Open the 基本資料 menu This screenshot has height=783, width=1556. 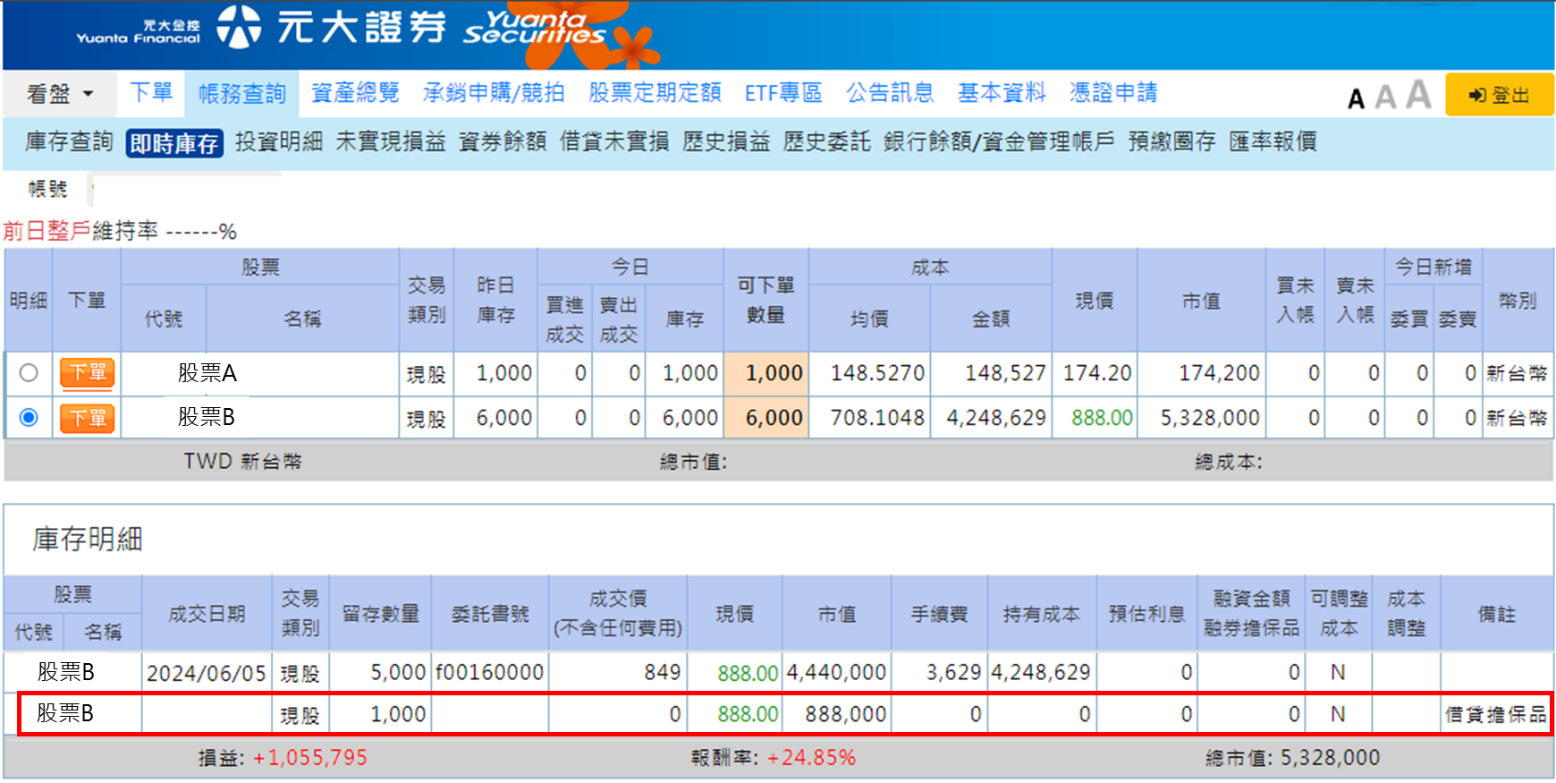pyautogui.click(x=1002, y=93)
